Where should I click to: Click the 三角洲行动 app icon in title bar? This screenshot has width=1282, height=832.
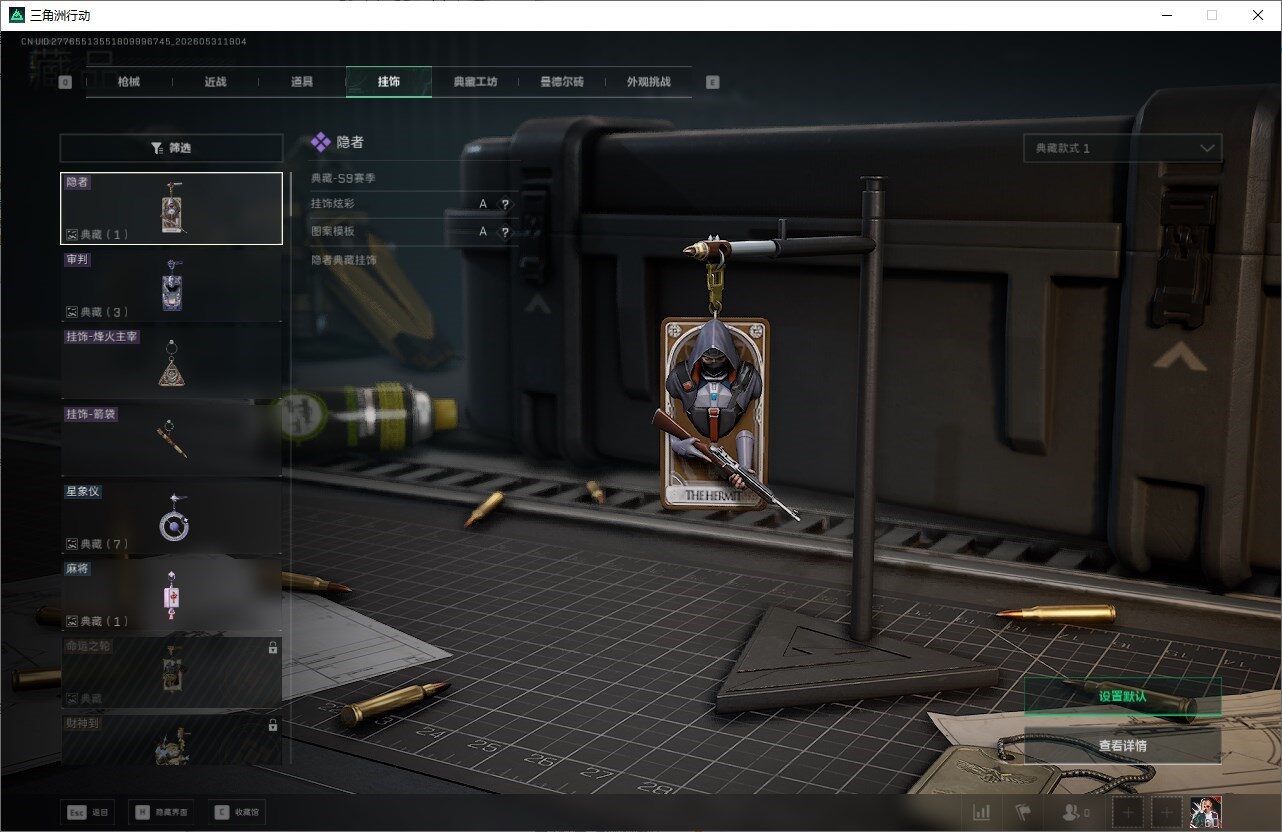tap(16, 15)
